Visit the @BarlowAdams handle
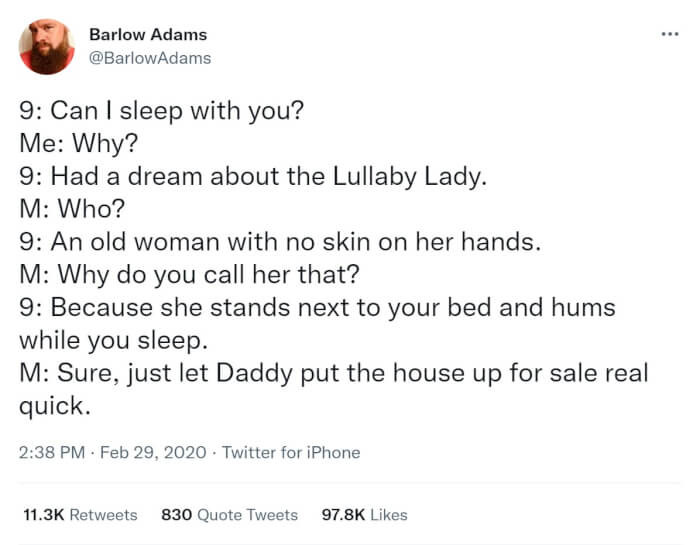The image size is (700, 545). coord(150,58)
